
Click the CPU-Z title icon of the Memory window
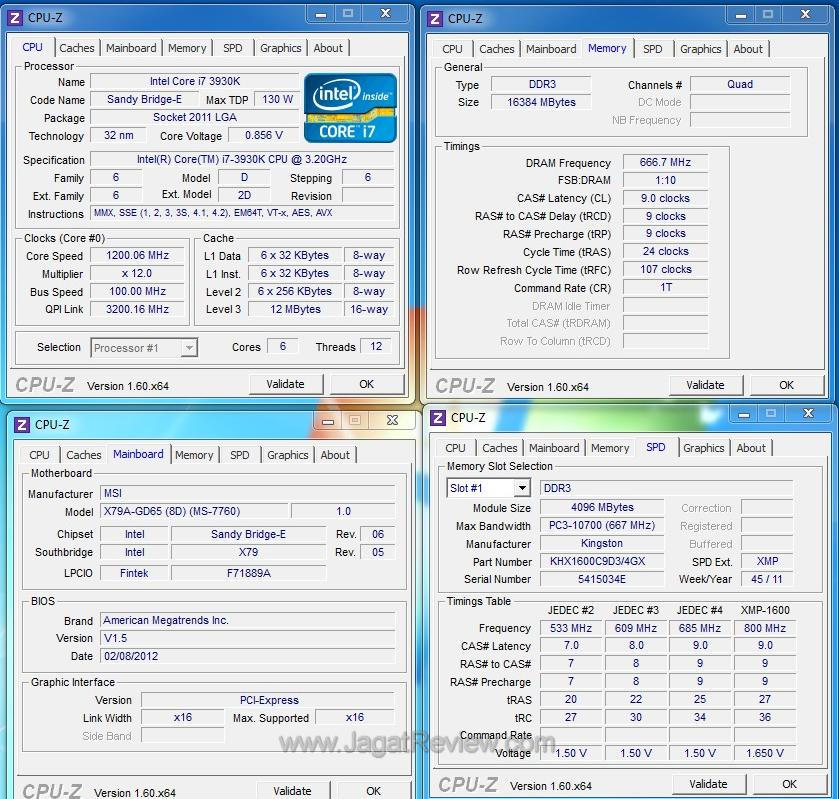[x=435, y=18]
